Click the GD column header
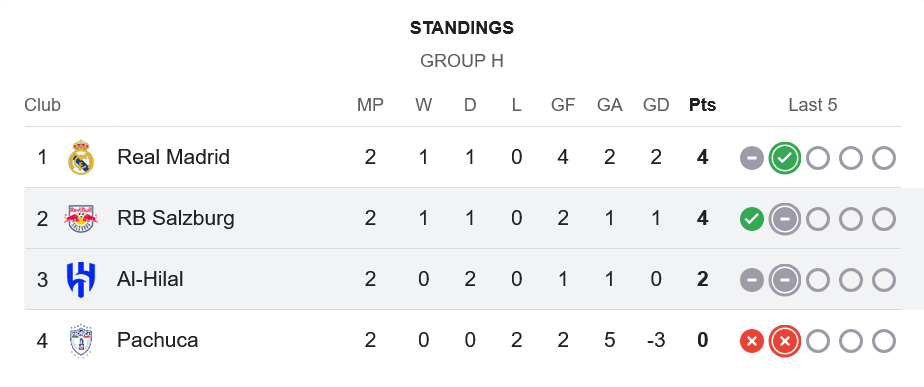 point(656,105)
